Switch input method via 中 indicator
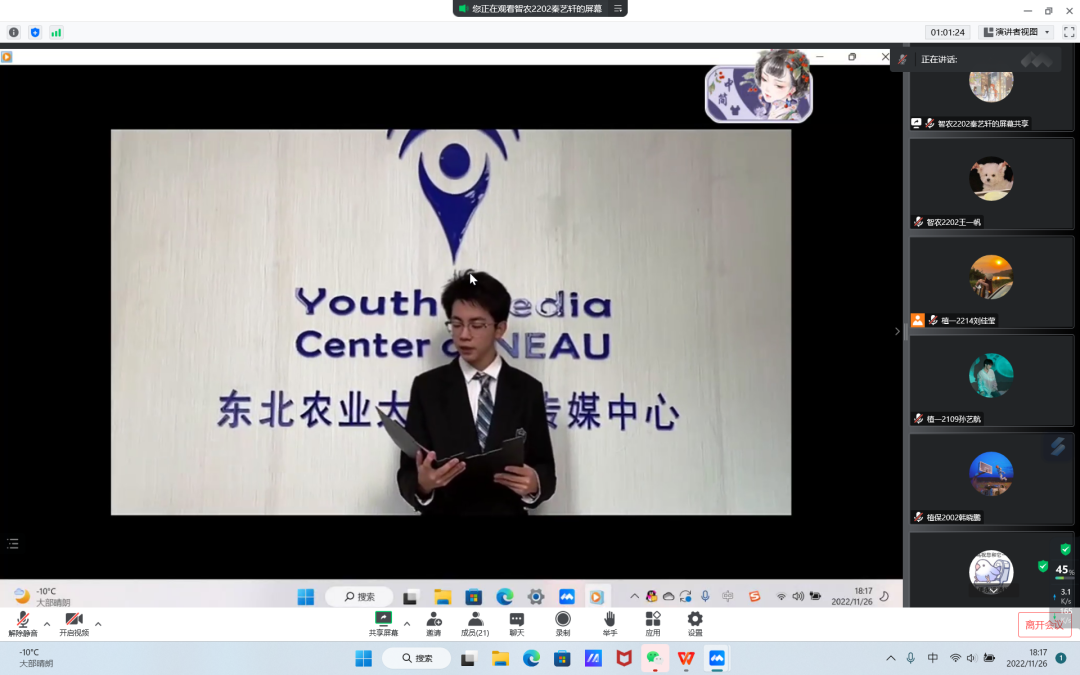 coord(933,658)
